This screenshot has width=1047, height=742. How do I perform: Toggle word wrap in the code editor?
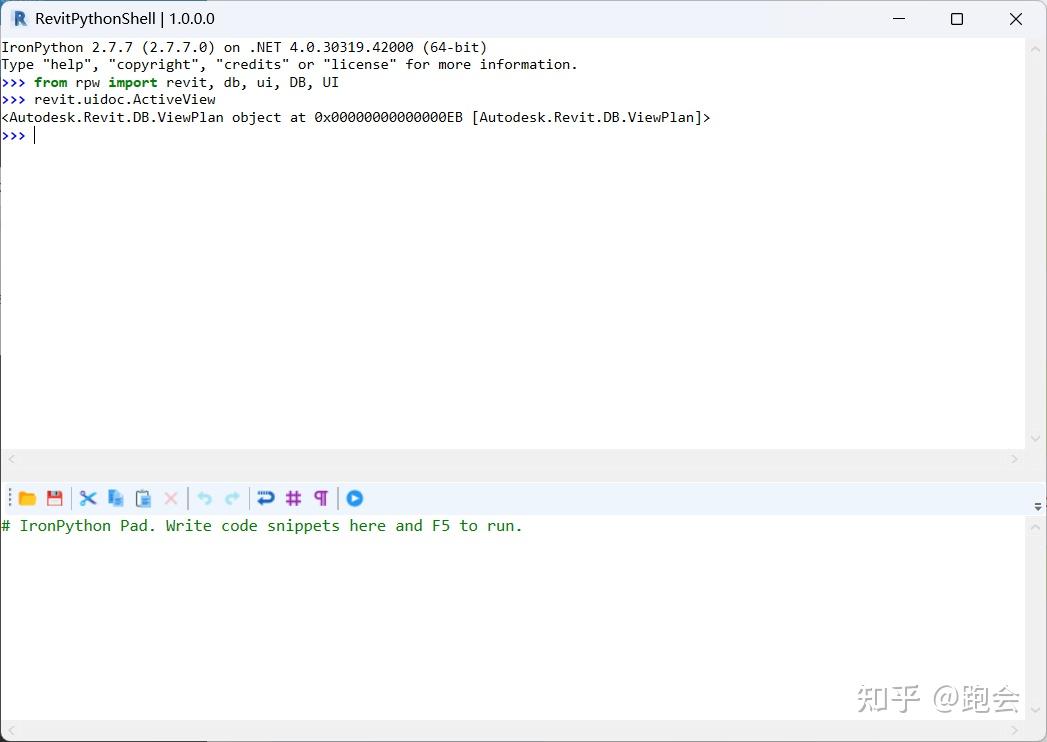pyautogui.click(x=265, y=498)
